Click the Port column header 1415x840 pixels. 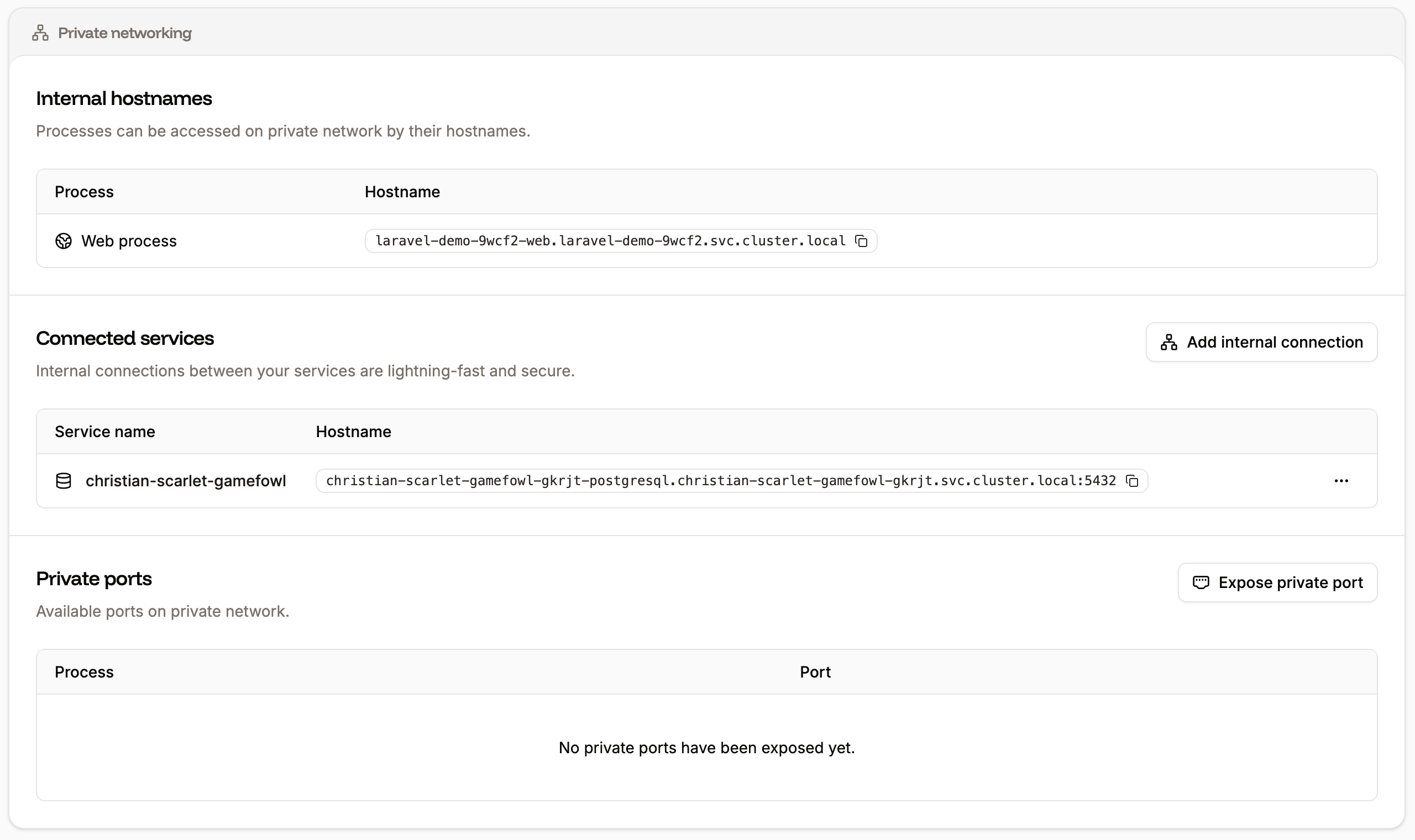click(x=815, y=671)
